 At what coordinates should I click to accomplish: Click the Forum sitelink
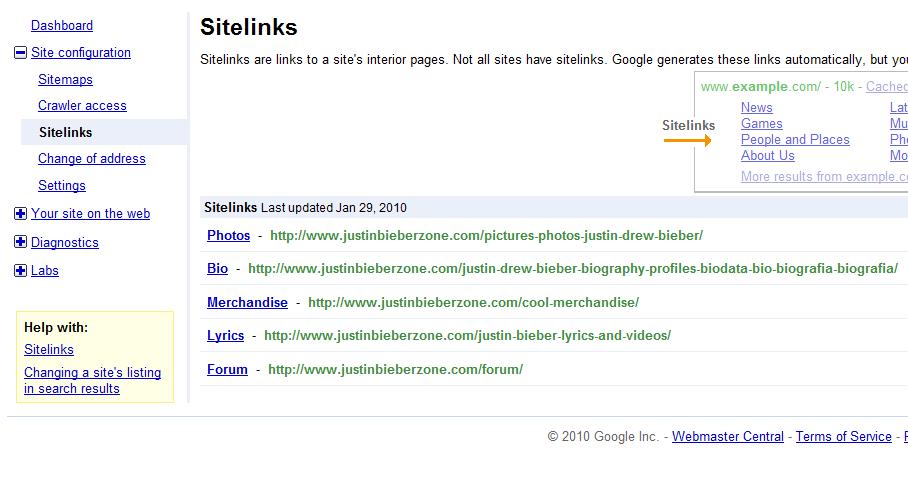pyautogui.click(x=227, y=369)
